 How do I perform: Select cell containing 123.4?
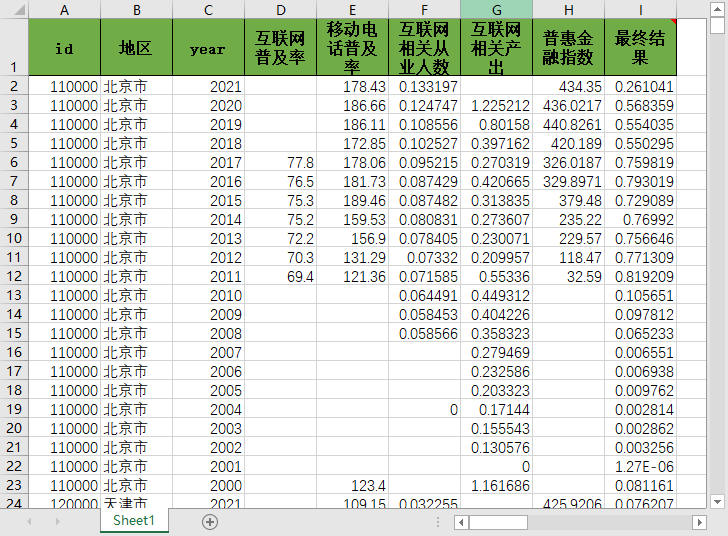coord(352,486)
